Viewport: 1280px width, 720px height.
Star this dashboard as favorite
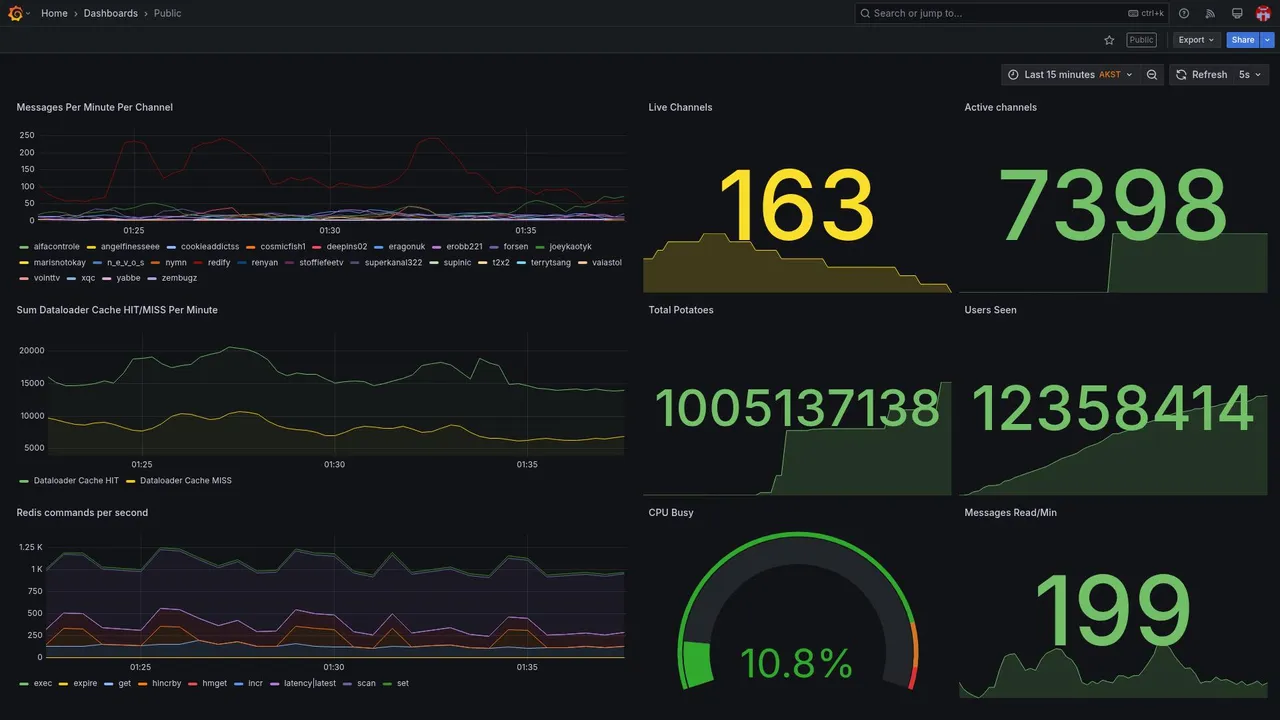pyautogui.click(x=1109, y=40)
